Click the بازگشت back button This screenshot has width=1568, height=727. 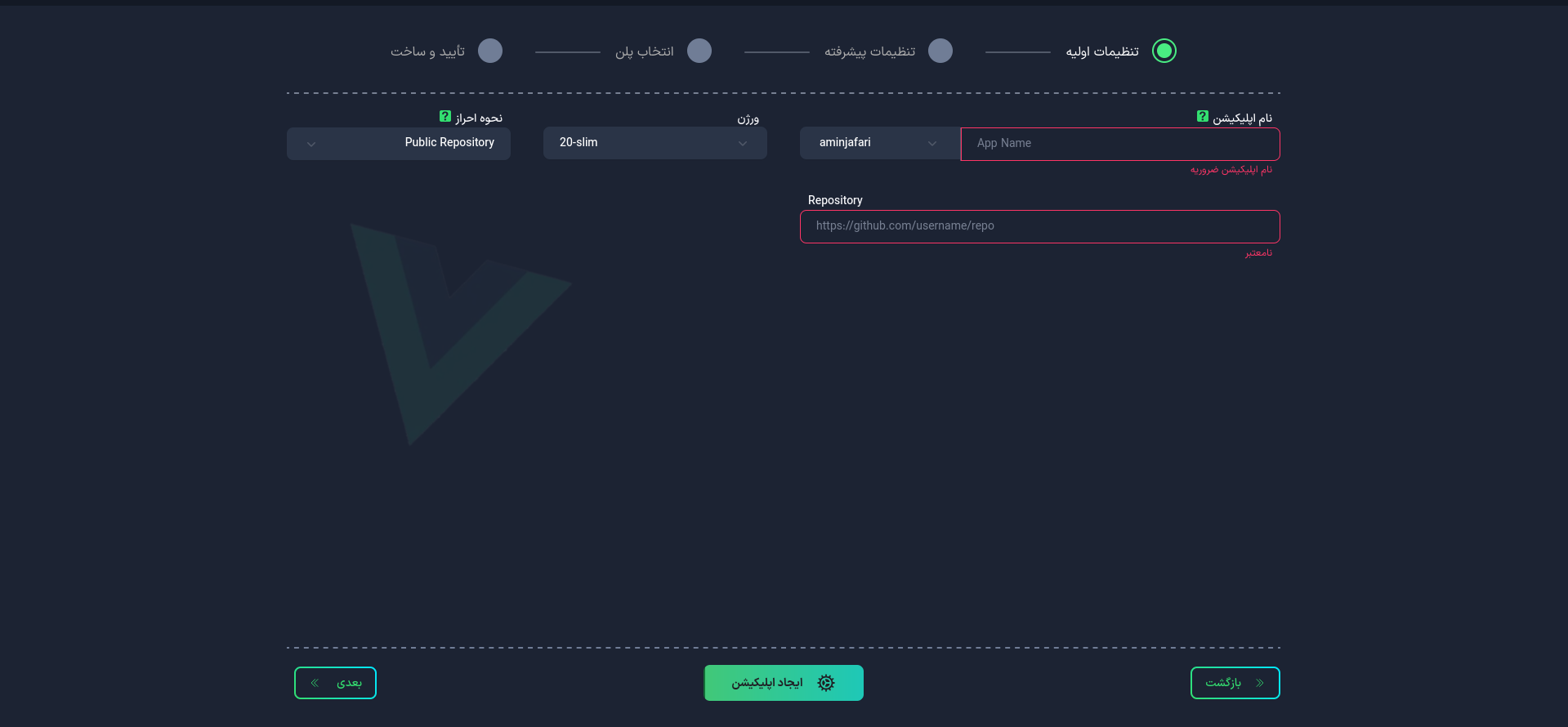pyautogui.click(x=1235, y=683)
